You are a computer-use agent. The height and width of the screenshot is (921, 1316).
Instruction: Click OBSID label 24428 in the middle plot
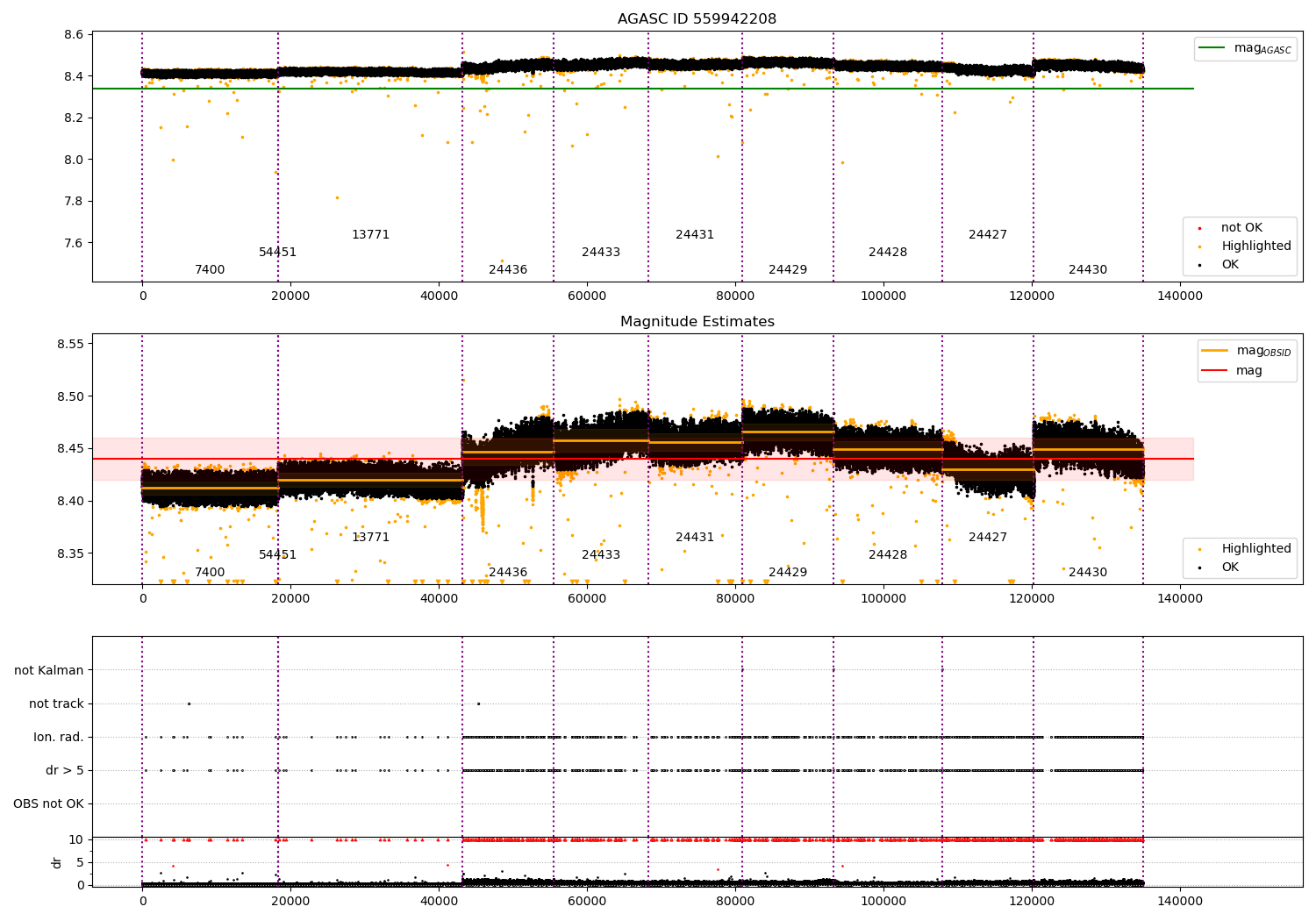click(888, 555)
